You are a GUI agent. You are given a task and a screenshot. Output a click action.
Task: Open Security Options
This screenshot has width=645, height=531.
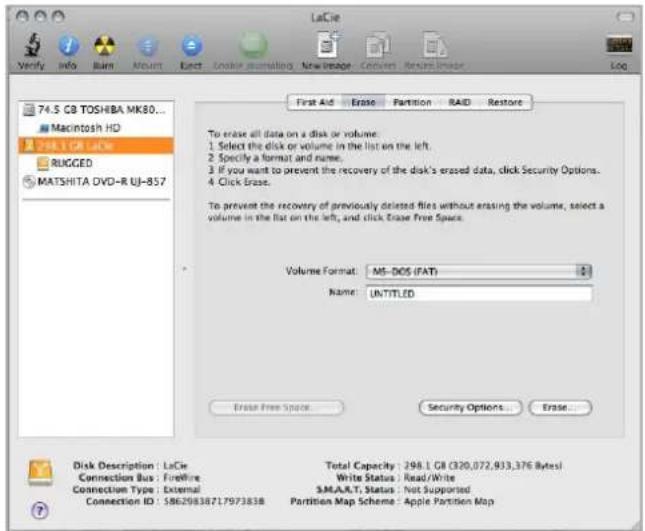click(470, 408)
